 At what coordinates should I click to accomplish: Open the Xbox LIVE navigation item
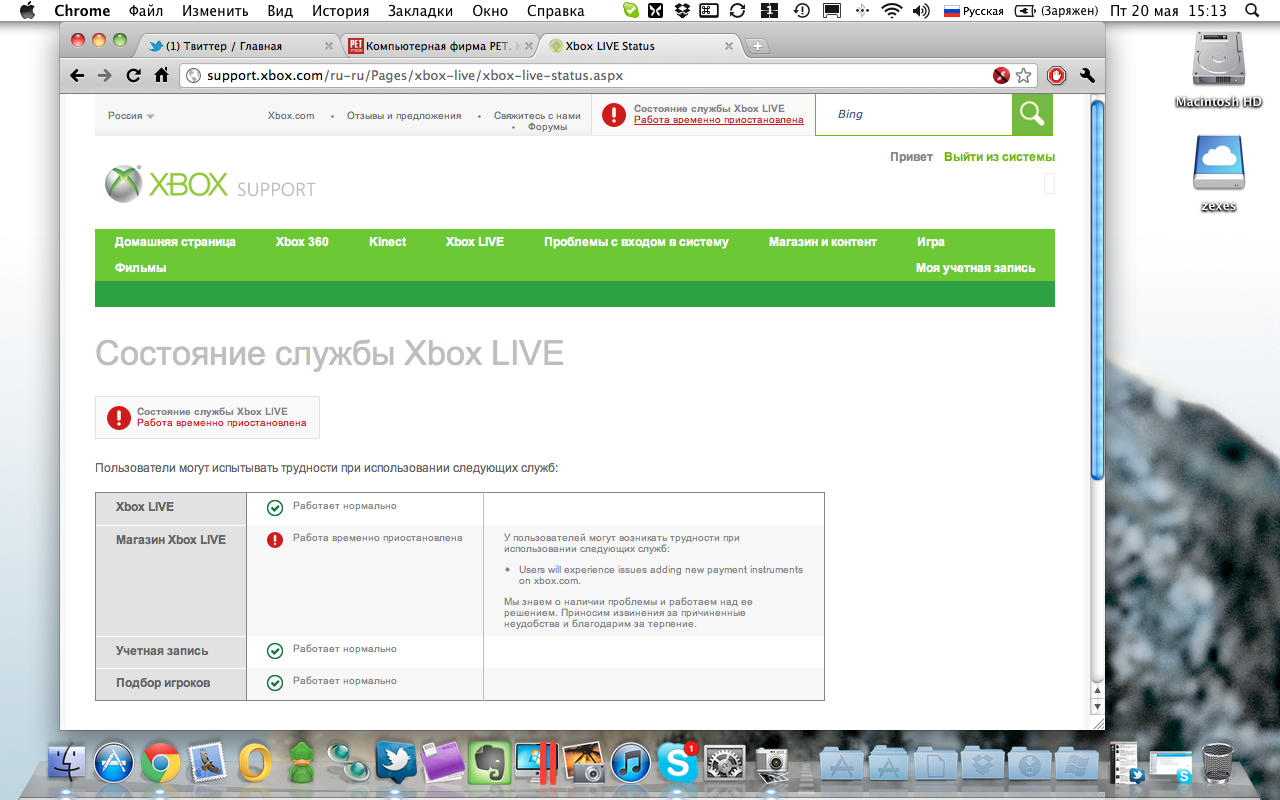click(x=474, y=242)
